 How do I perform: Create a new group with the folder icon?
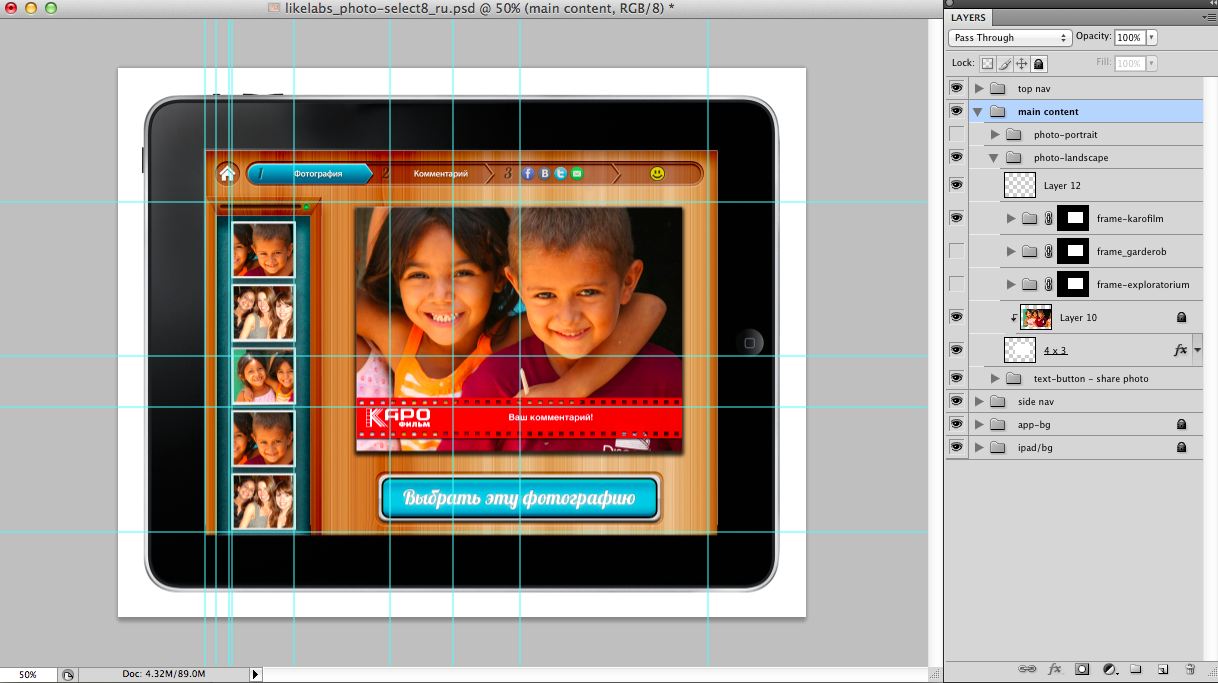[1136, 669]
